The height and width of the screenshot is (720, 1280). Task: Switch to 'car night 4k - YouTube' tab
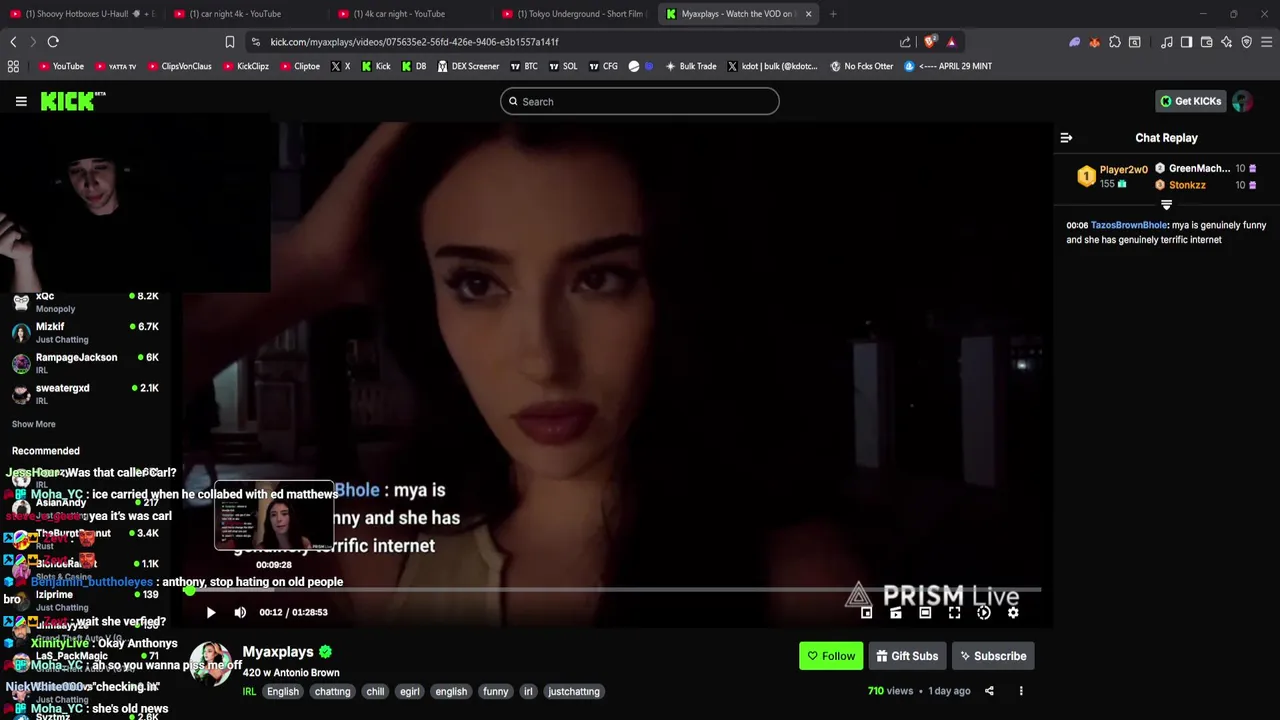pyautogui.click(x=245, y=14)
